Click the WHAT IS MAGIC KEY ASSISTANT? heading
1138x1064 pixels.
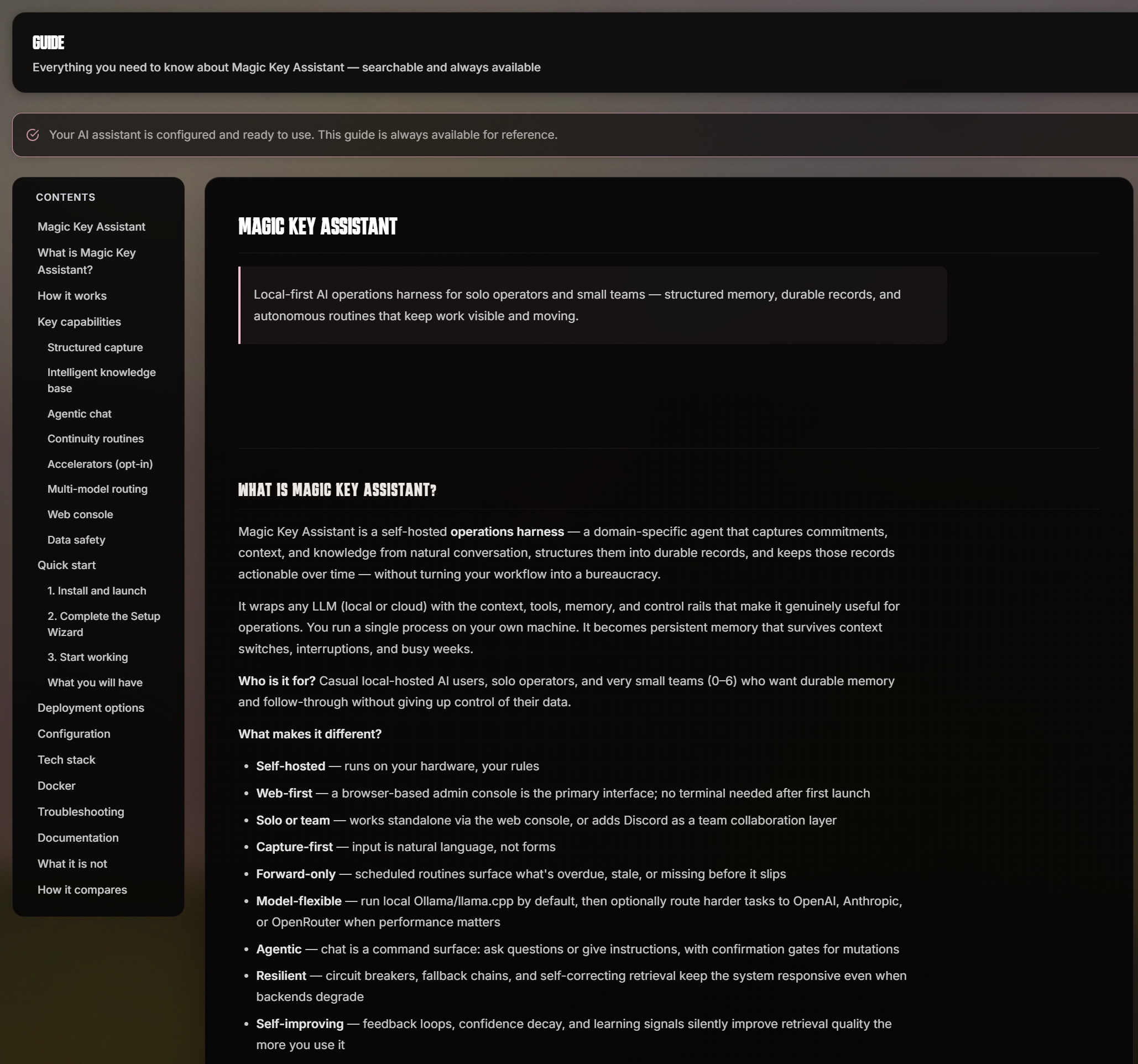(x=337, y=490)
